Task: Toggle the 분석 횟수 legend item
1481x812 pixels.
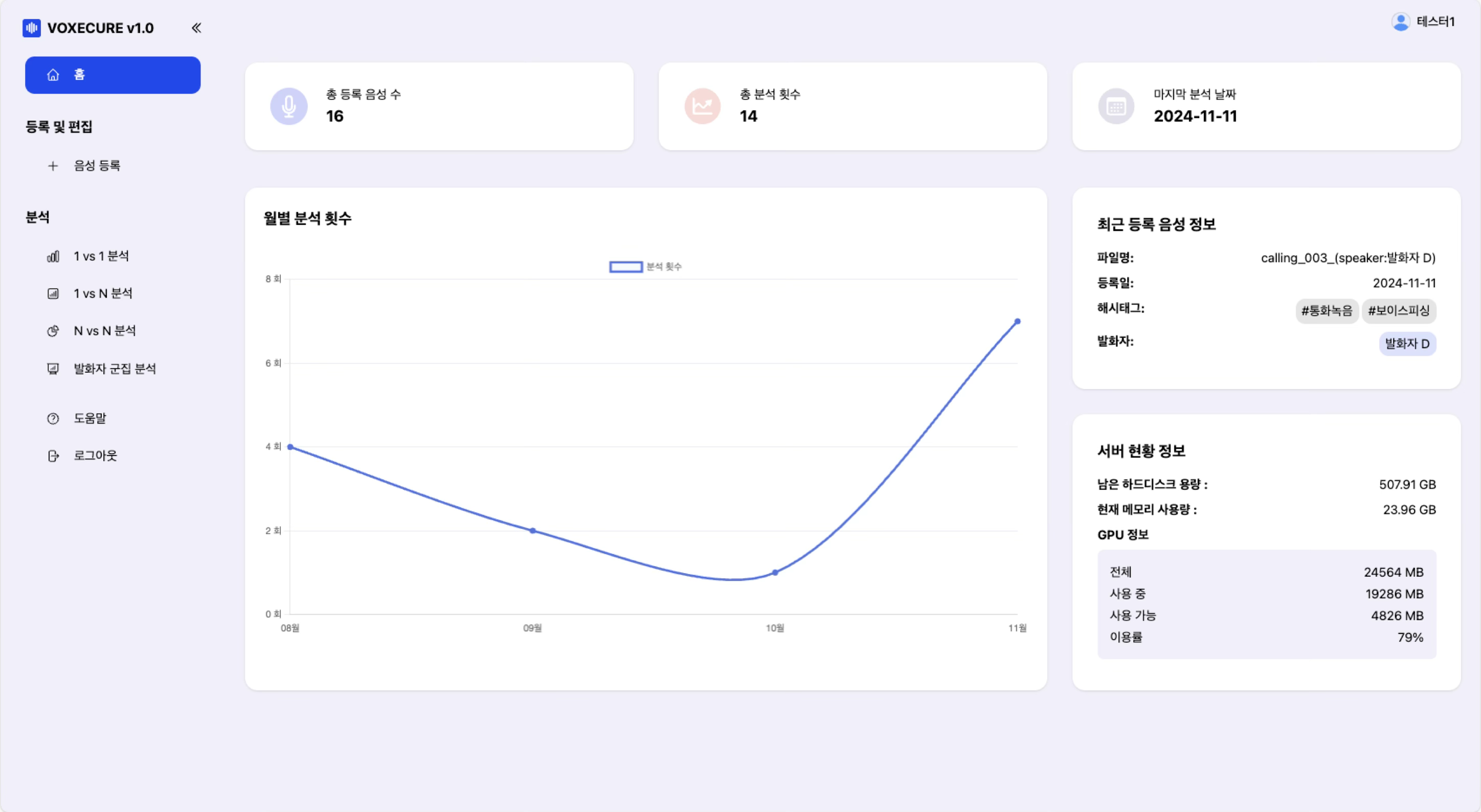Action: coord(645,266)
